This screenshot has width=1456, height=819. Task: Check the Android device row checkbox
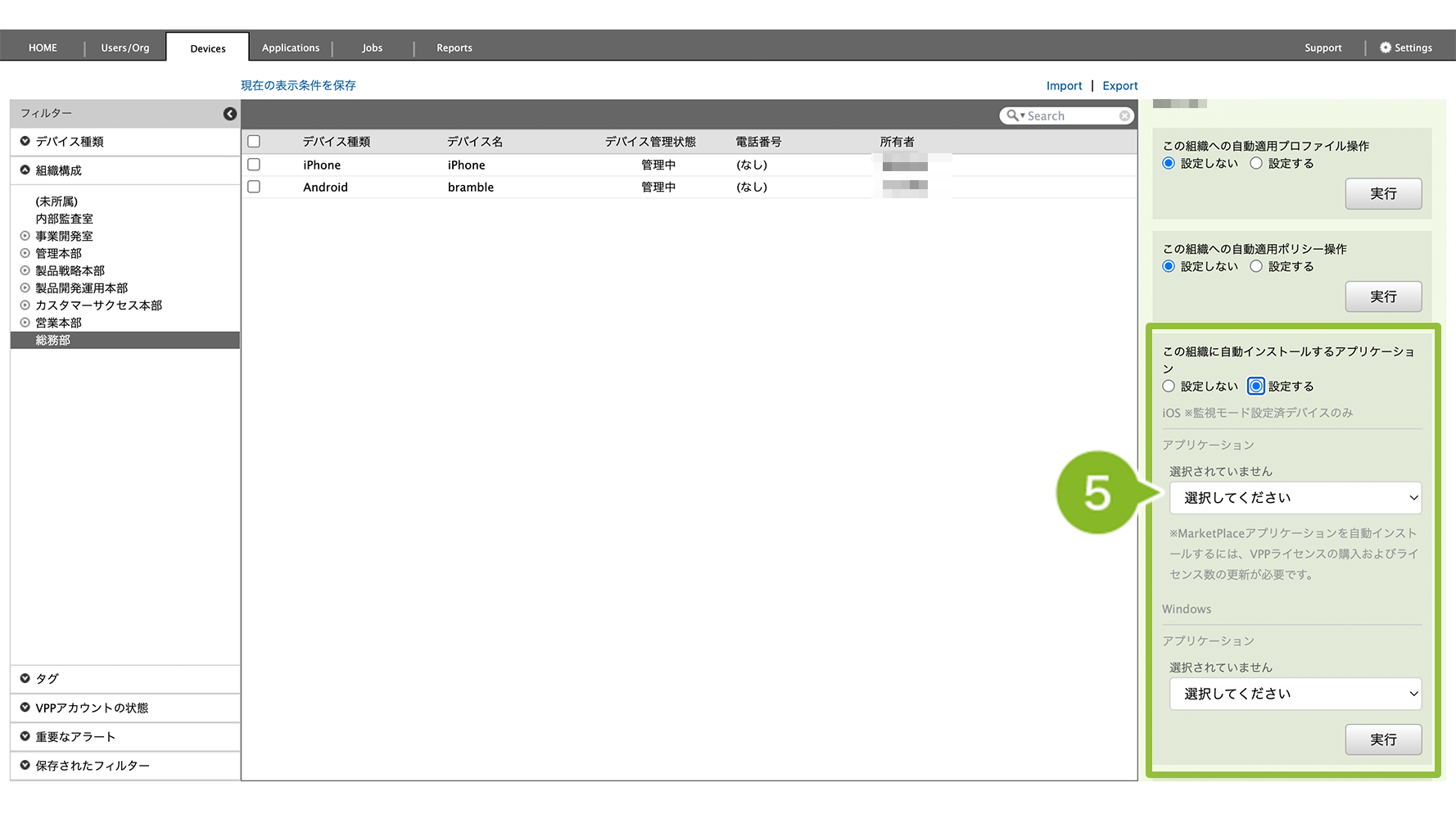click(x=254, y=187)
